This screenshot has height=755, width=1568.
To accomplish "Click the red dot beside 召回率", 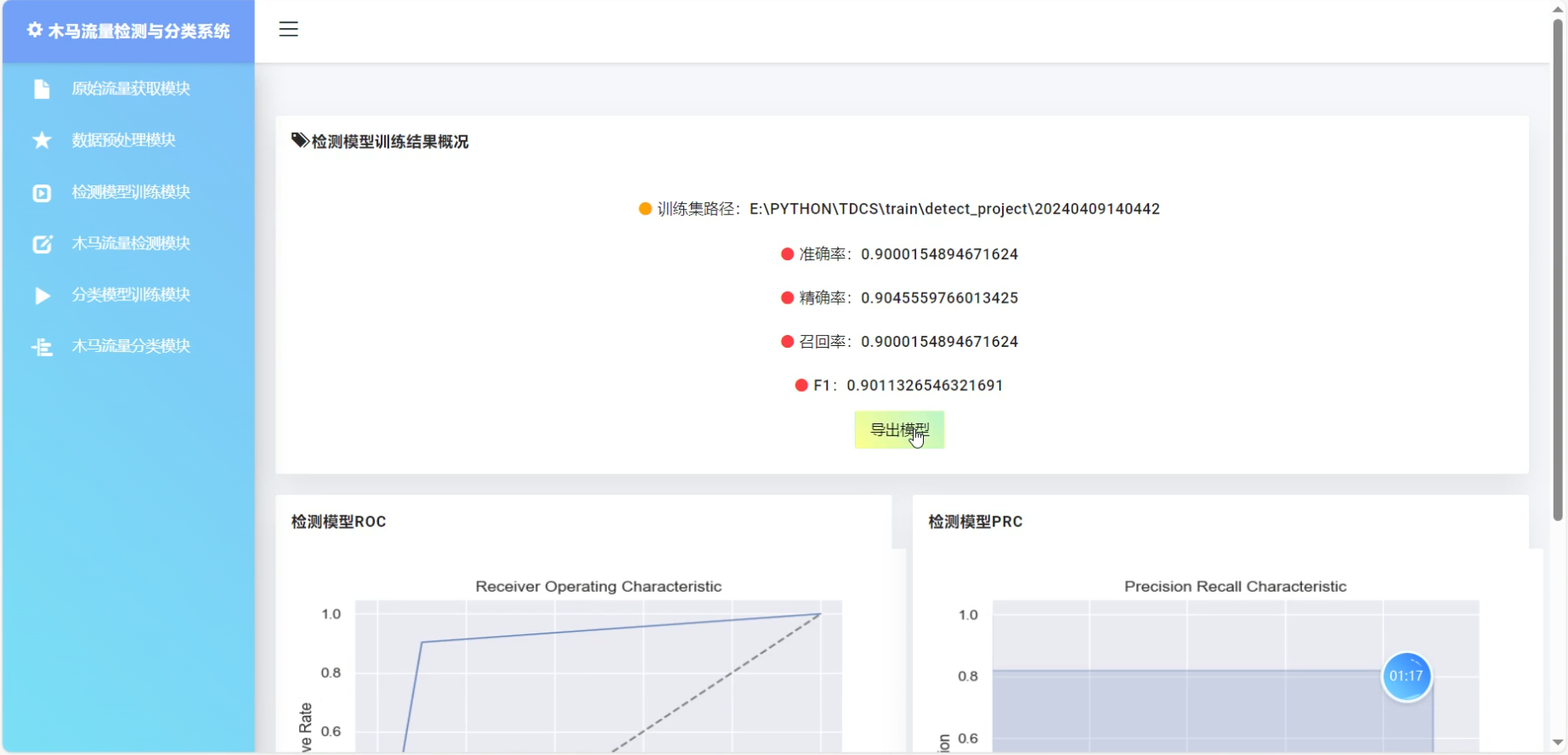I will pyautogui.click(x=787, y=342).
